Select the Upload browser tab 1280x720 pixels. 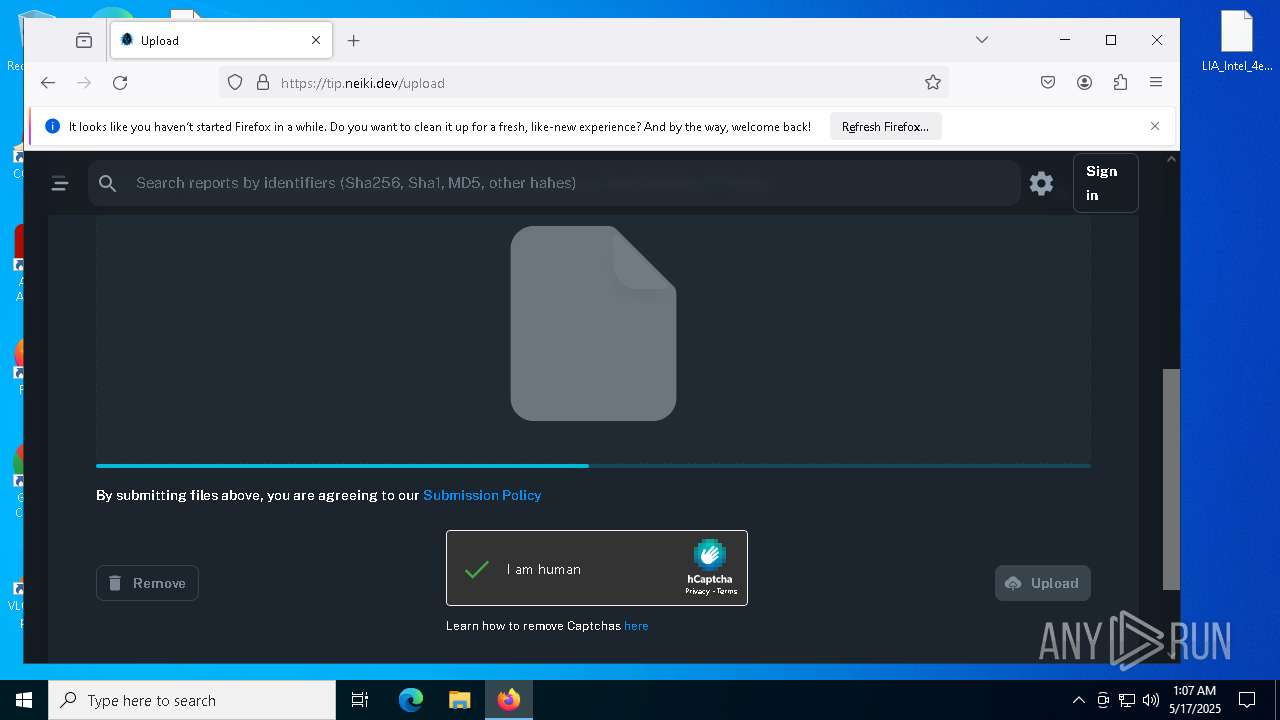[220, 40]
